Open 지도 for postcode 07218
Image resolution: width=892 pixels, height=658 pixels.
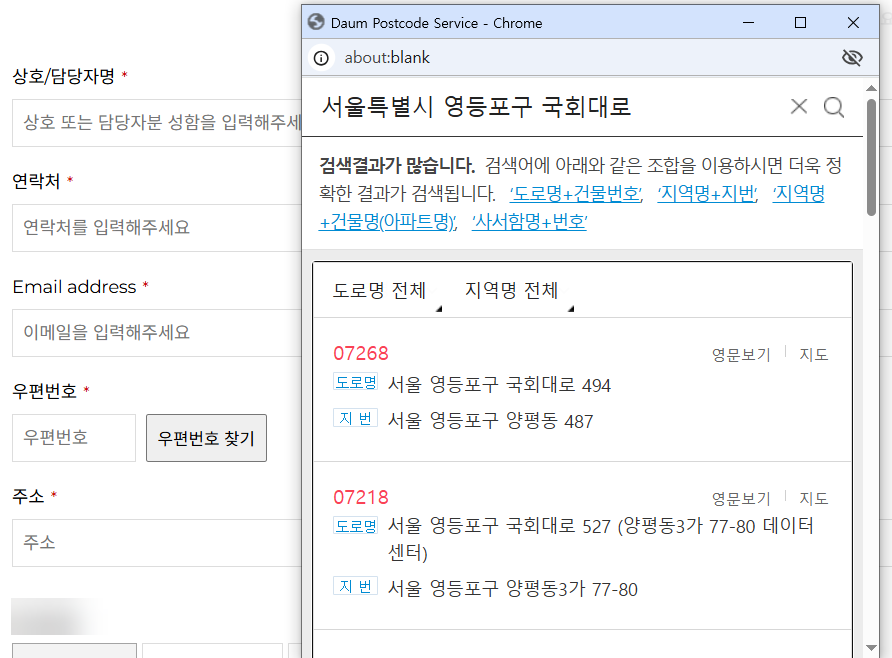tap(813, 499)
